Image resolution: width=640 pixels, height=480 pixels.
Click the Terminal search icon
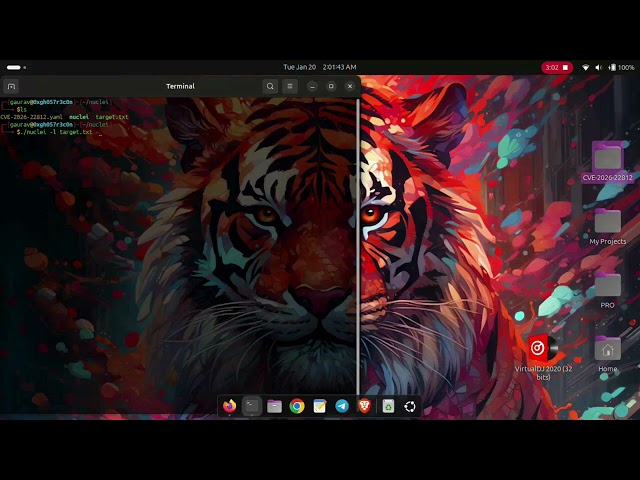(x=270, y=86)
